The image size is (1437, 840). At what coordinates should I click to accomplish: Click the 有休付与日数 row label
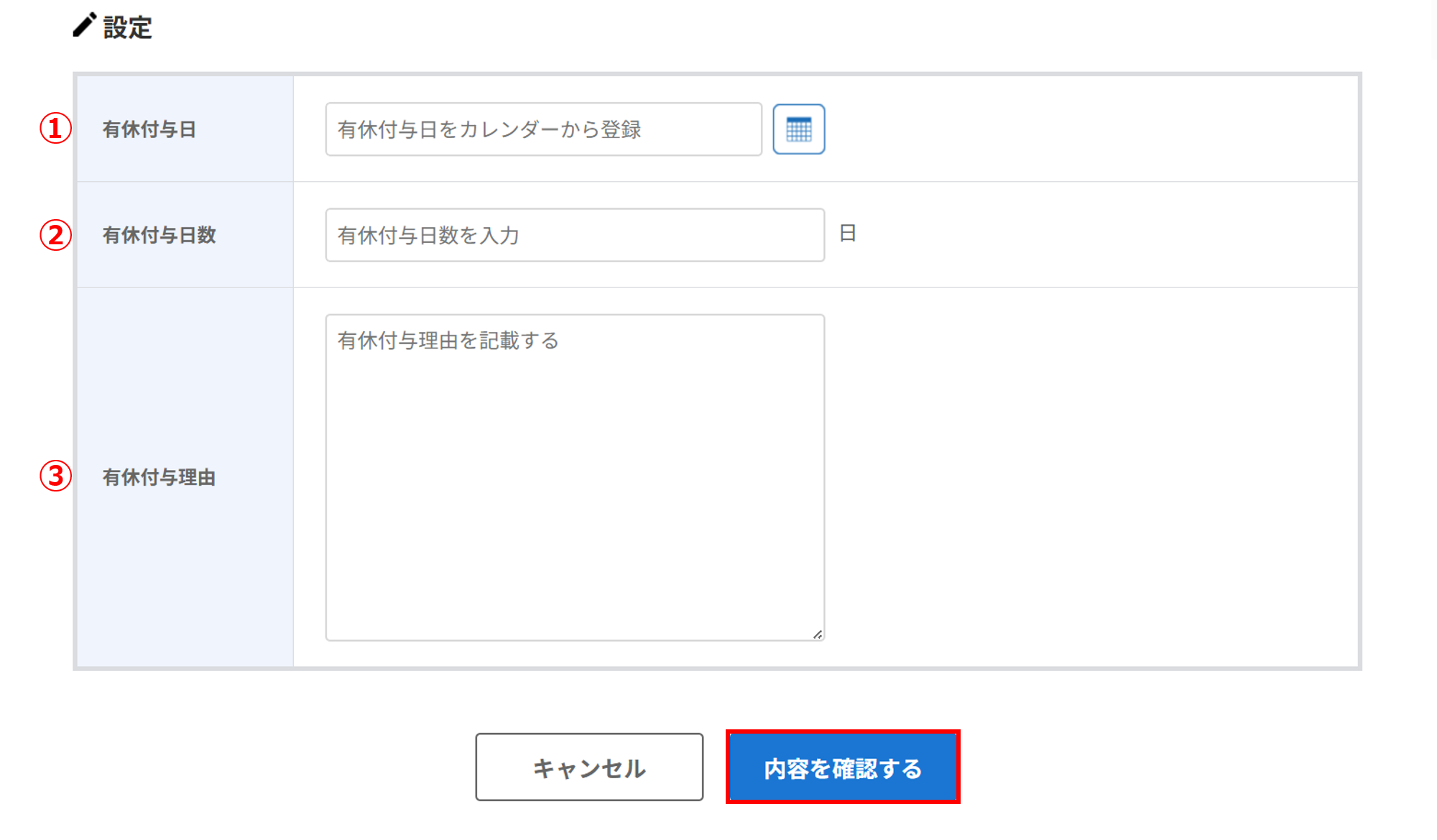pos(159,235)
